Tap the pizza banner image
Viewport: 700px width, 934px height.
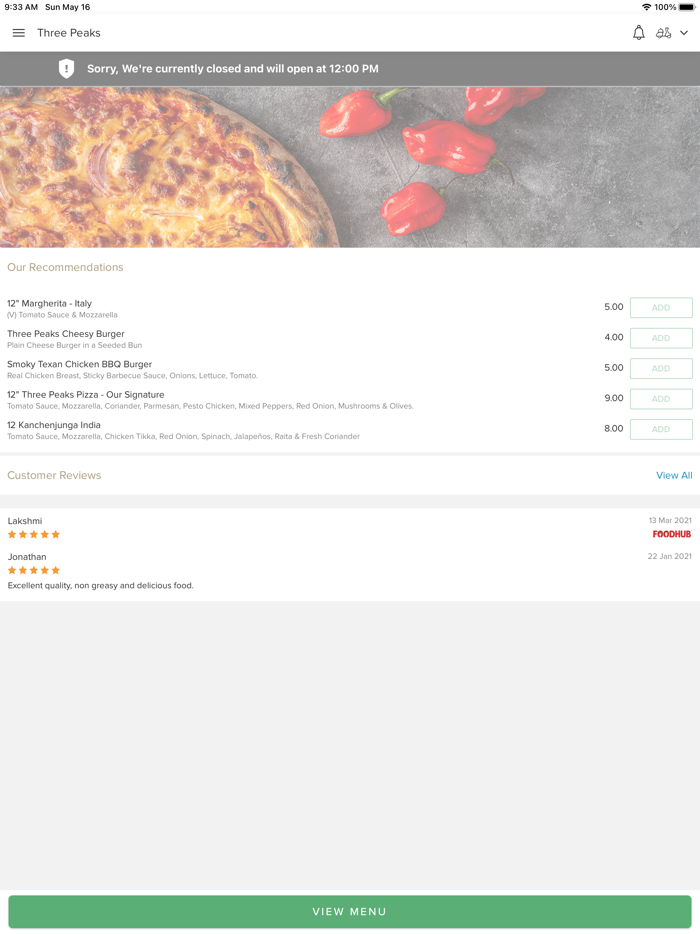[x=350, y=166]
